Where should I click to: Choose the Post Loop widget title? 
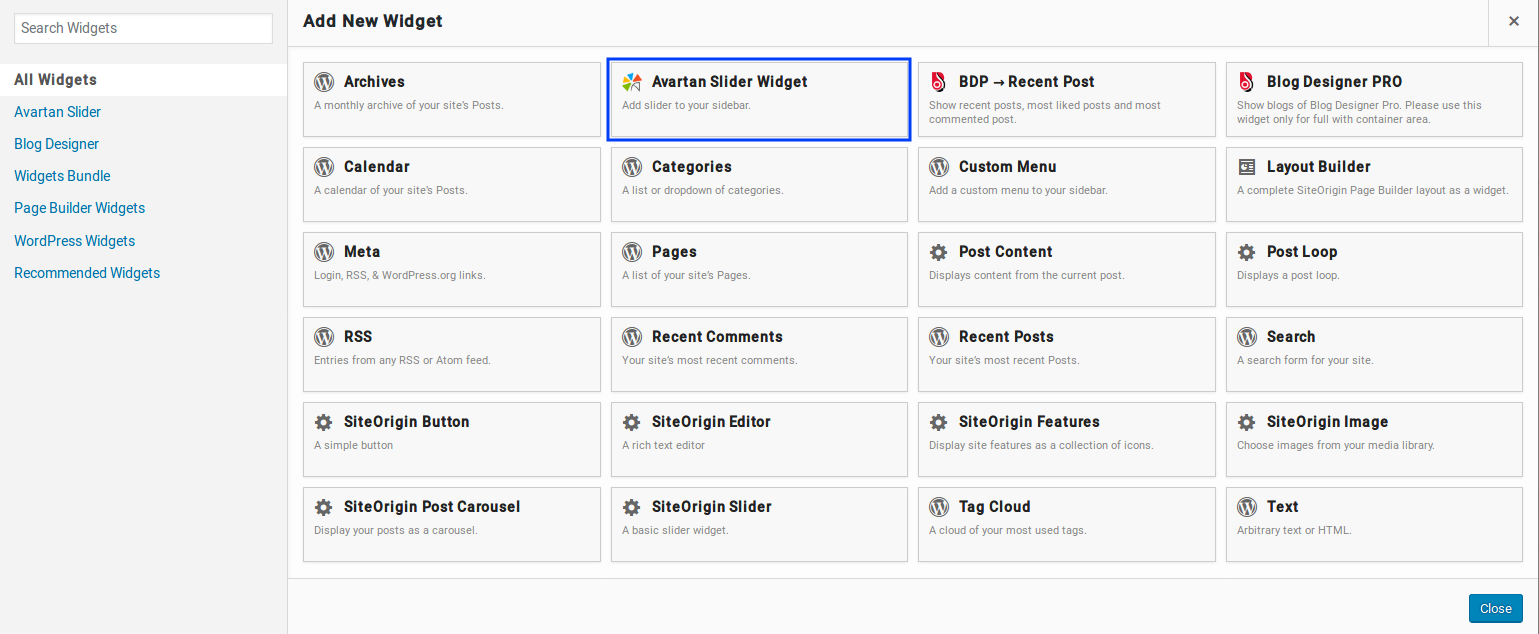(1302, 252)
